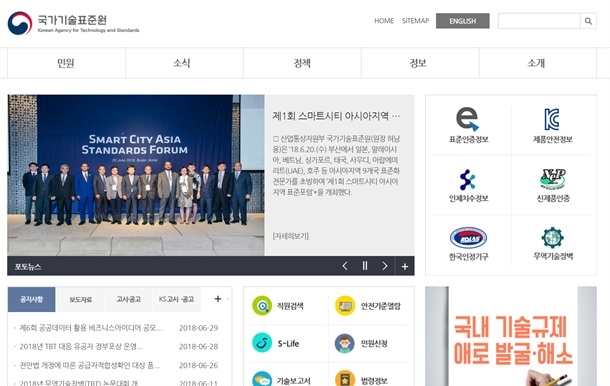
Task: Open the 정책 menu
Action: (x=302, y=63)
